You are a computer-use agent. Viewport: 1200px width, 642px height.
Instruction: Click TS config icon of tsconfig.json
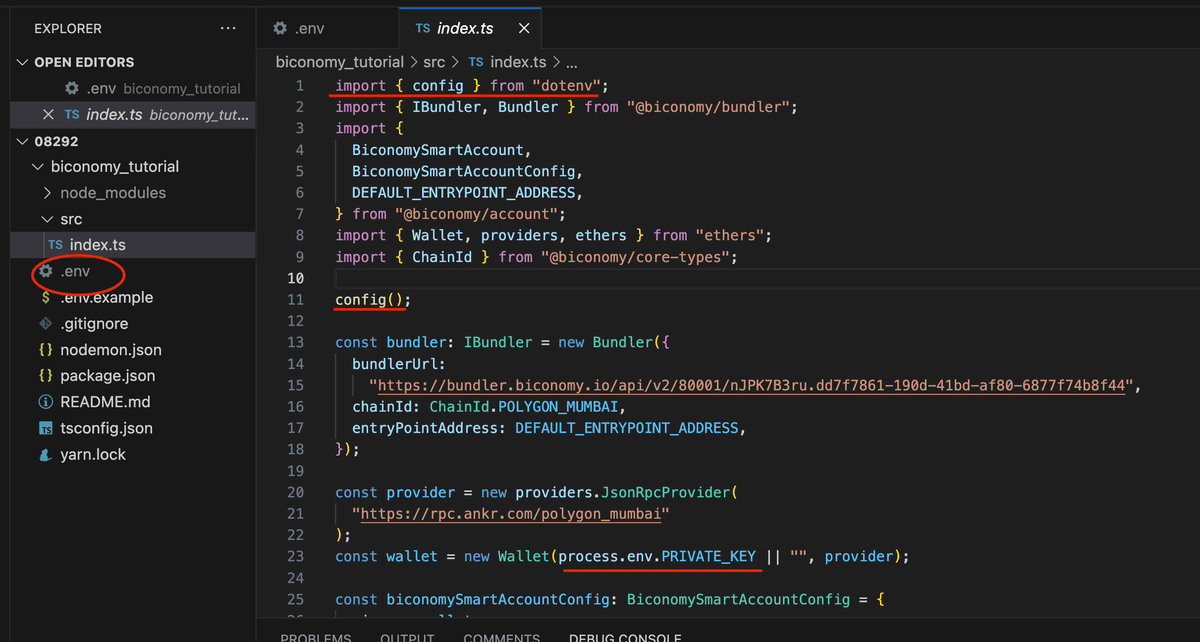(x=46, y=428)
